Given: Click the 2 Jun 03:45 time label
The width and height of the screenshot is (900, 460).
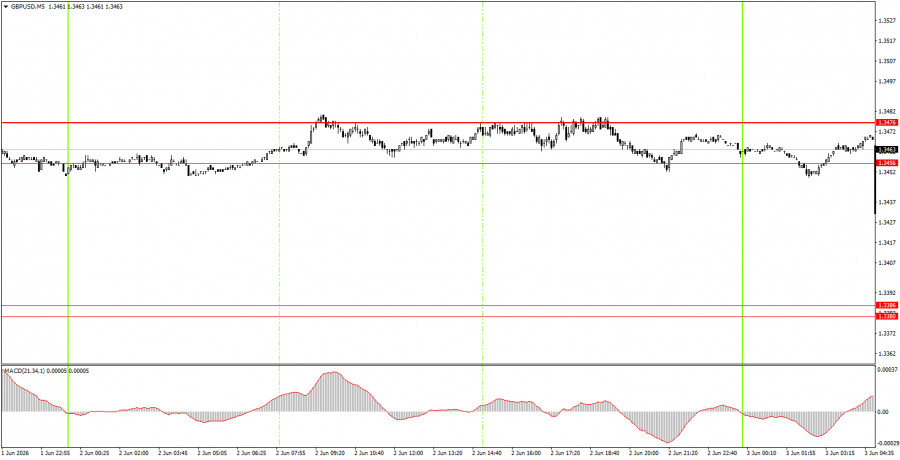Looking at the screenshot, I should click(x=172, y=453).
